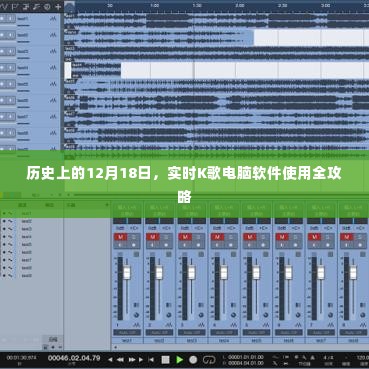
Task: Click the plus icon above track list
Action: pyautogui.click(x=58, y=7)
